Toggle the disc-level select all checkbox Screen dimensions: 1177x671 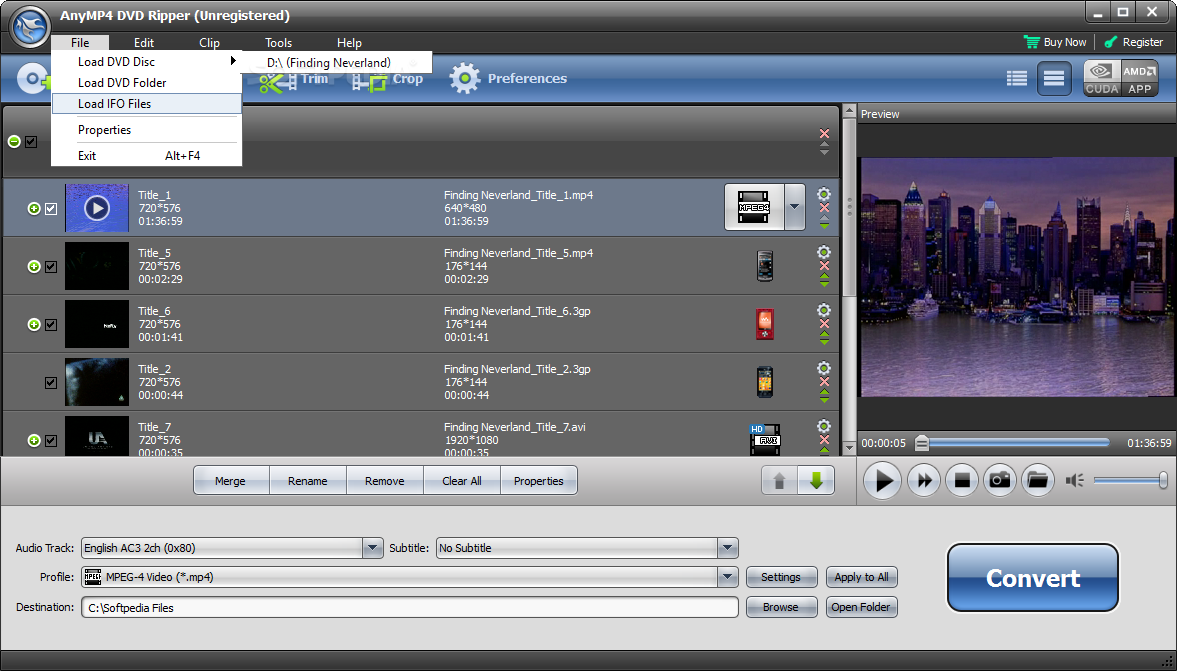pyautogui.click(x=31, y=141)
